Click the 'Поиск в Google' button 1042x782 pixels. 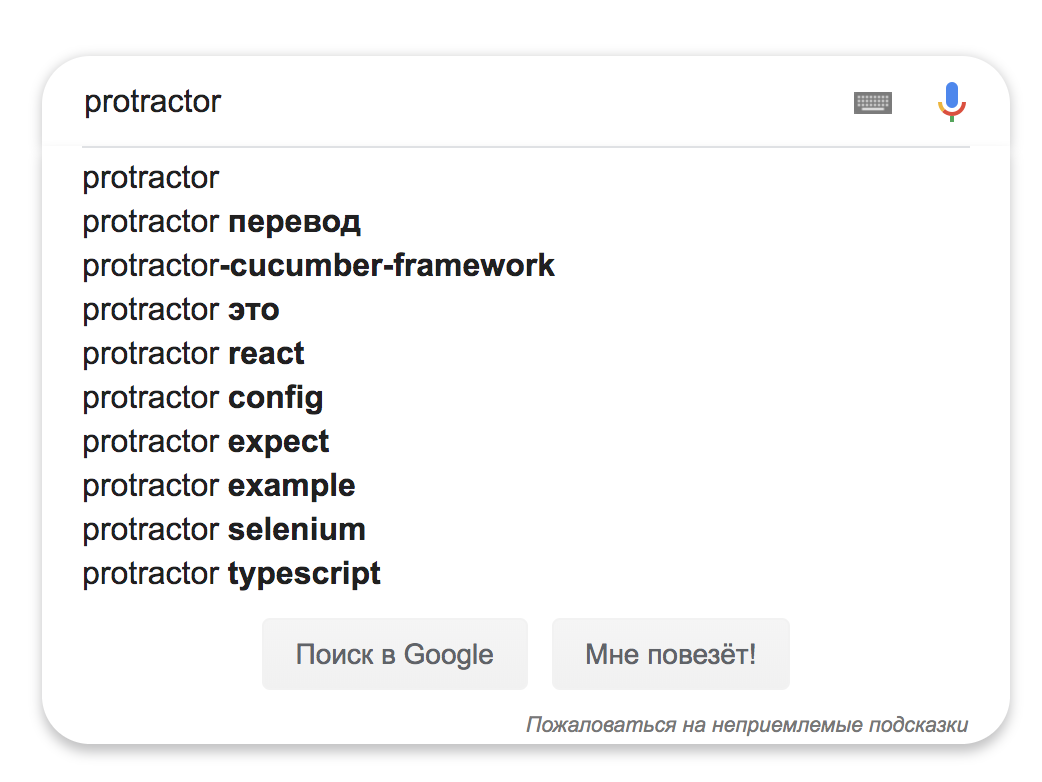pos(395,654)
